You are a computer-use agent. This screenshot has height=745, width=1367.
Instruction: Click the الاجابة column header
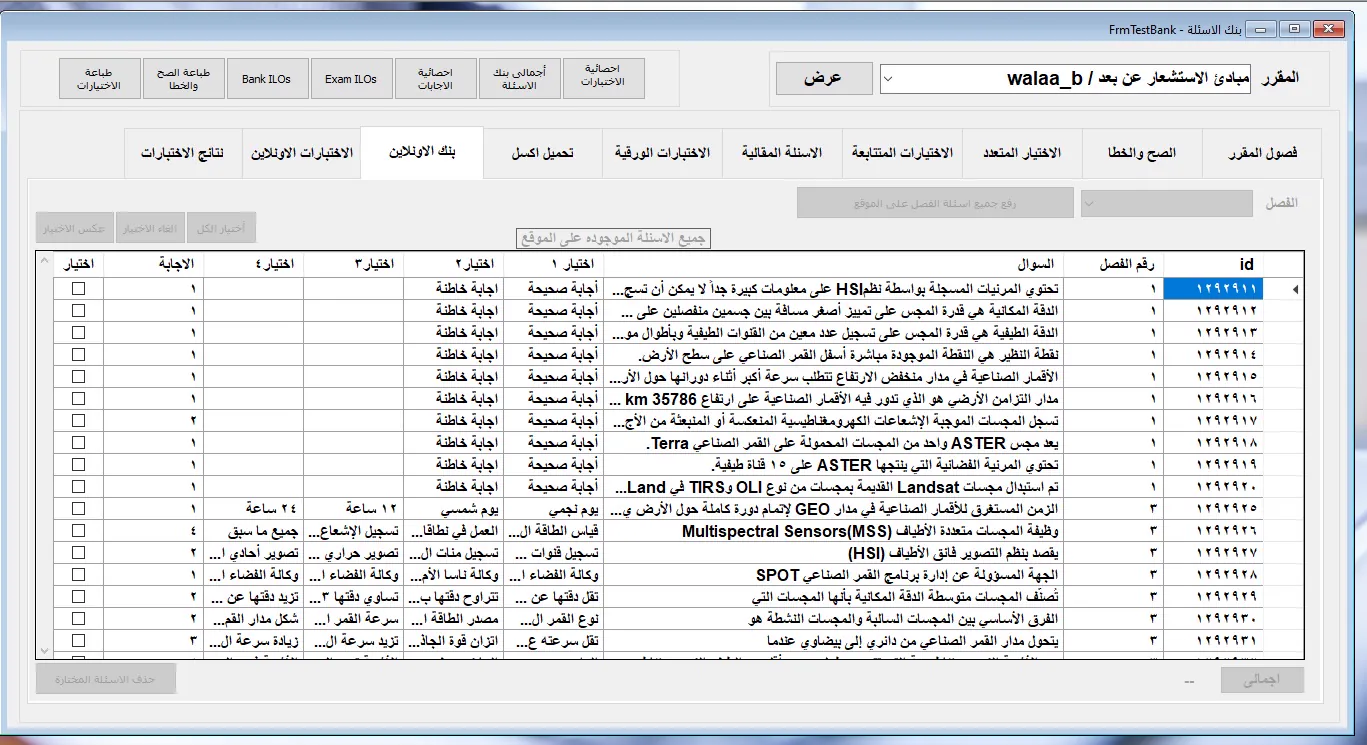tap(154, 264)
